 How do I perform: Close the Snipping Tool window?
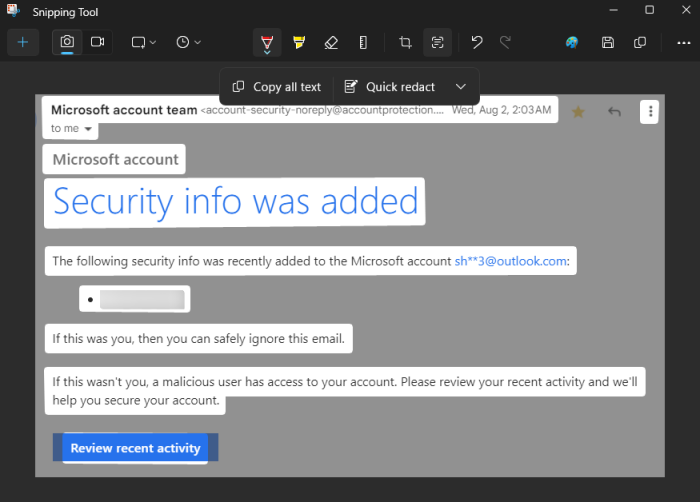click(x=686, y=10)
